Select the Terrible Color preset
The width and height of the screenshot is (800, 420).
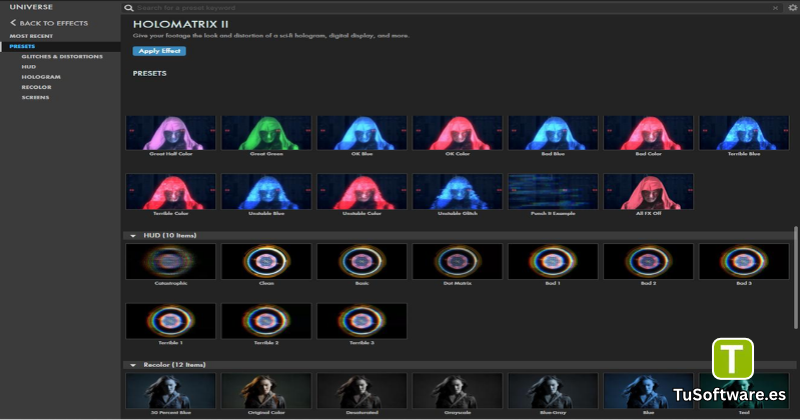pos(170,191)
